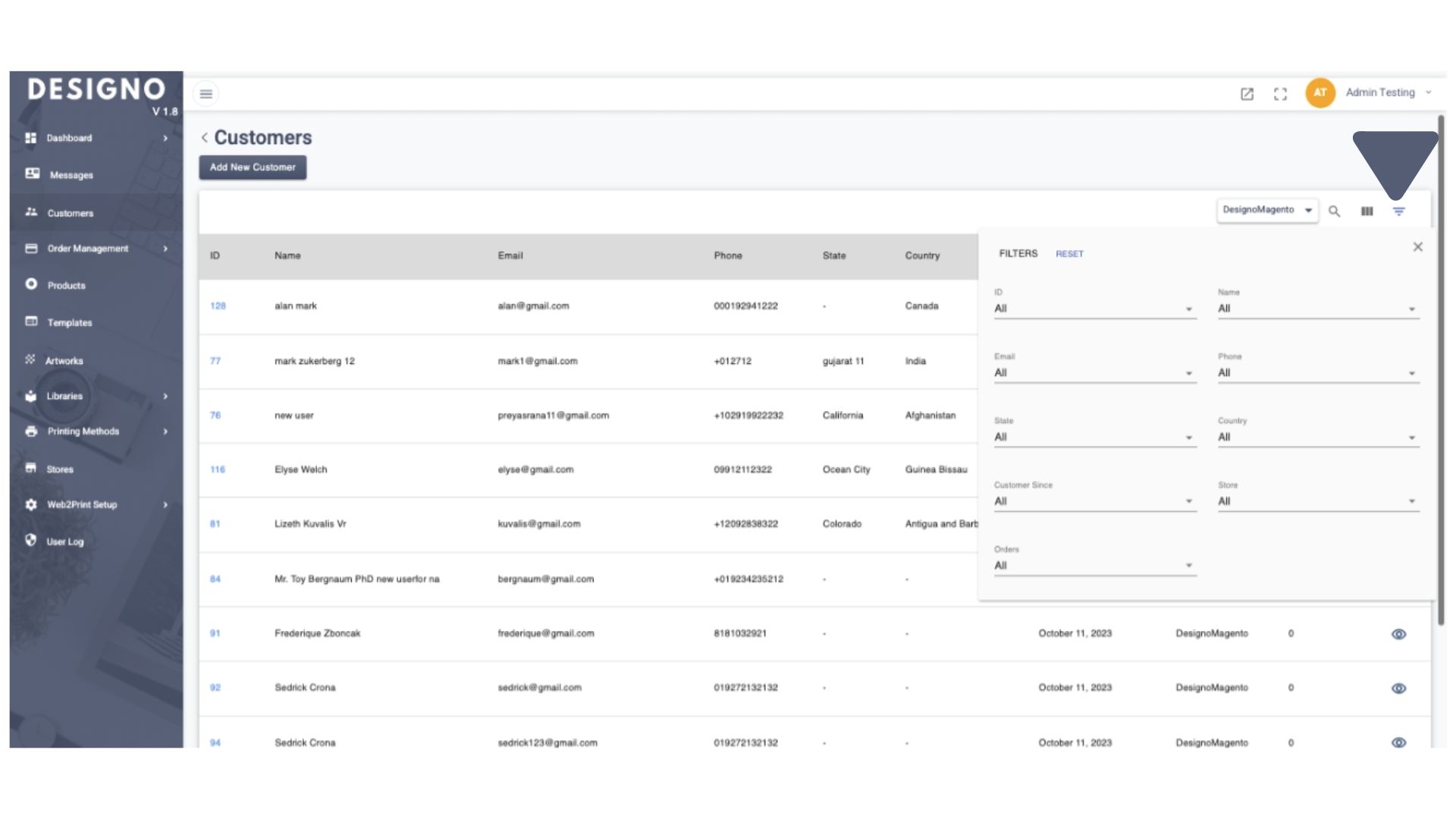The height and width of the screenshot is (819, 1456).
Task: Click the filter list icon
Action: 1398,212
